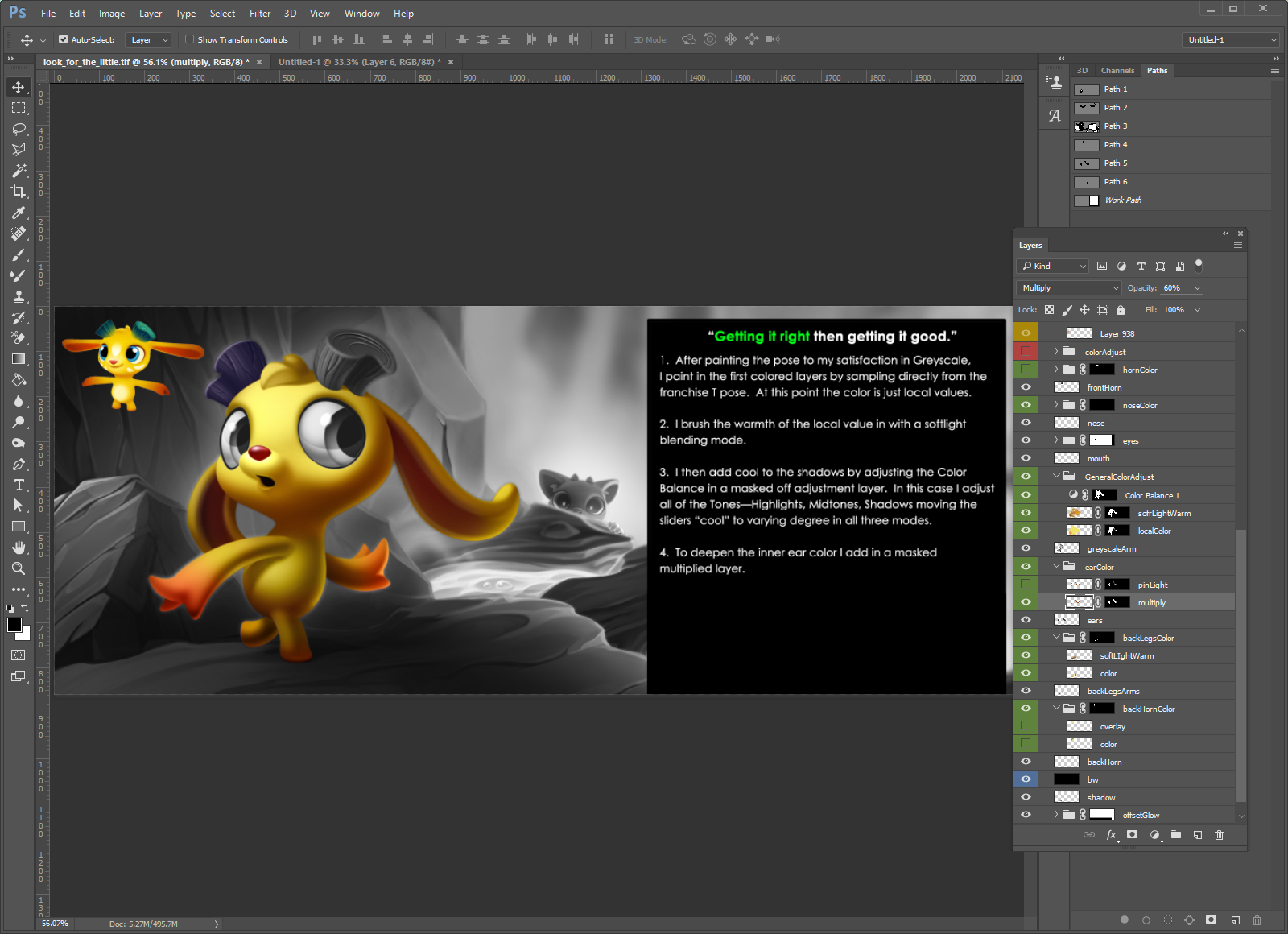Select the Work Path entry

click(1122, 200)
